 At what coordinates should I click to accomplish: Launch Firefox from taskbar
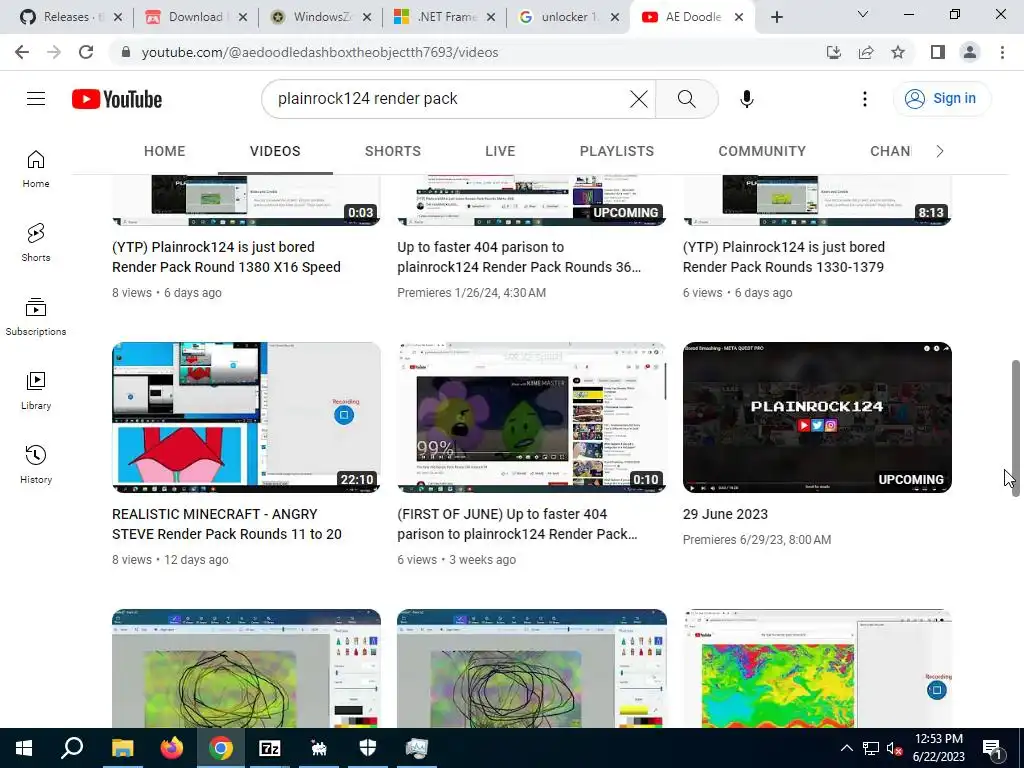click(172, 748)
